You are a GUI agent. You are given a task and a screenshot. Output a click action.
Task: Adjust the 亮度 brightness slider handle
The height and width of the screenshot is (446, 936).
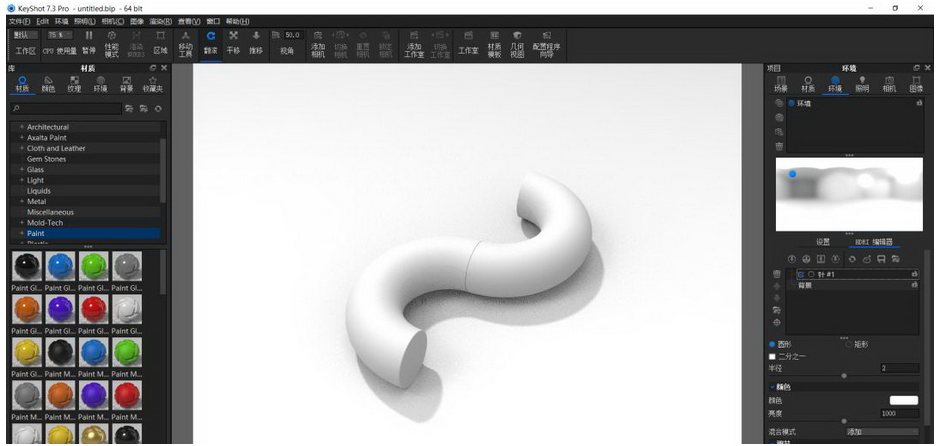pyautogui.click(x=843, y=421)
